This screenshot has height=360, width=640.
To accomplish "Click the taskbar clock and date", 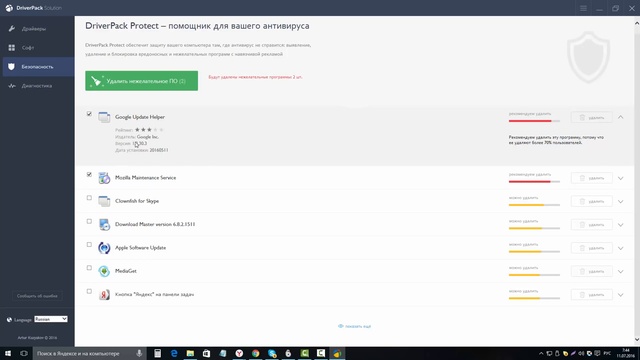I will [625, 353].
